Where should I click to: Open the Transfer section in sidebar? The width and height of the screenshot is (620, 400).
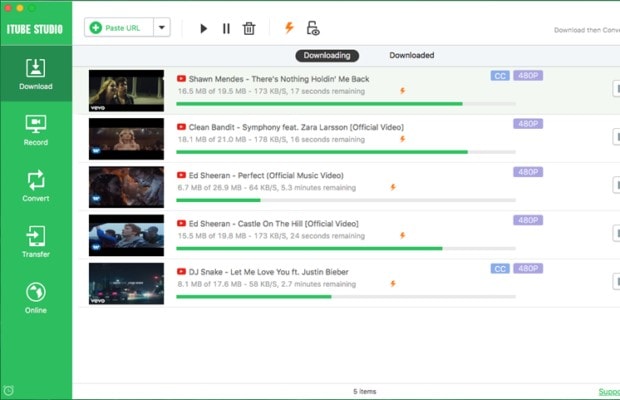(x=36, y=242)
